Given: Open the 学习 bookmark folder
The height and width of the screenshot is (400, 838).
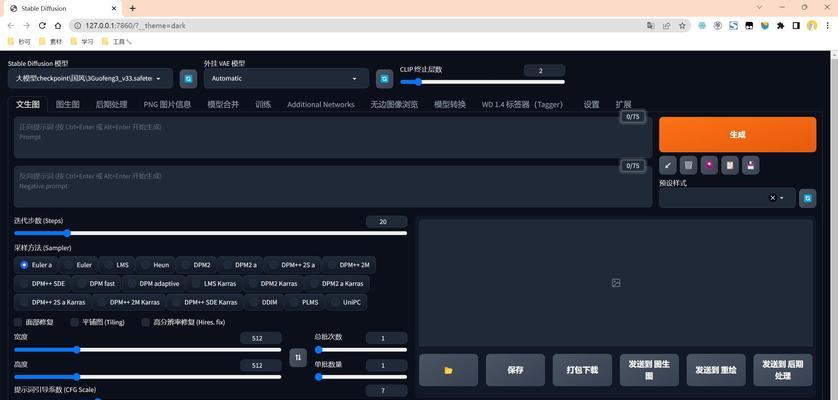Looking at the screenshot, I should [83, 41].
